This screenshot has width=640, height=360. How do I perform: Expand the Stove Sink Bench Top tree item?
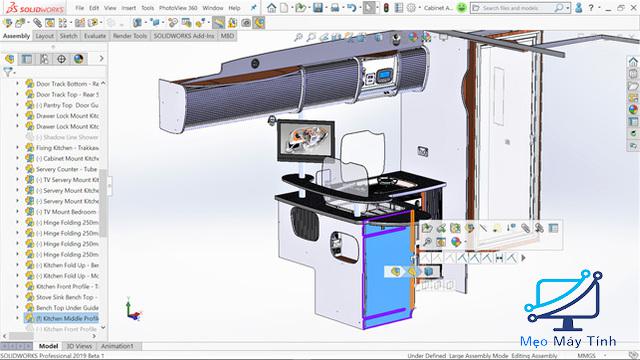(18, 297)
